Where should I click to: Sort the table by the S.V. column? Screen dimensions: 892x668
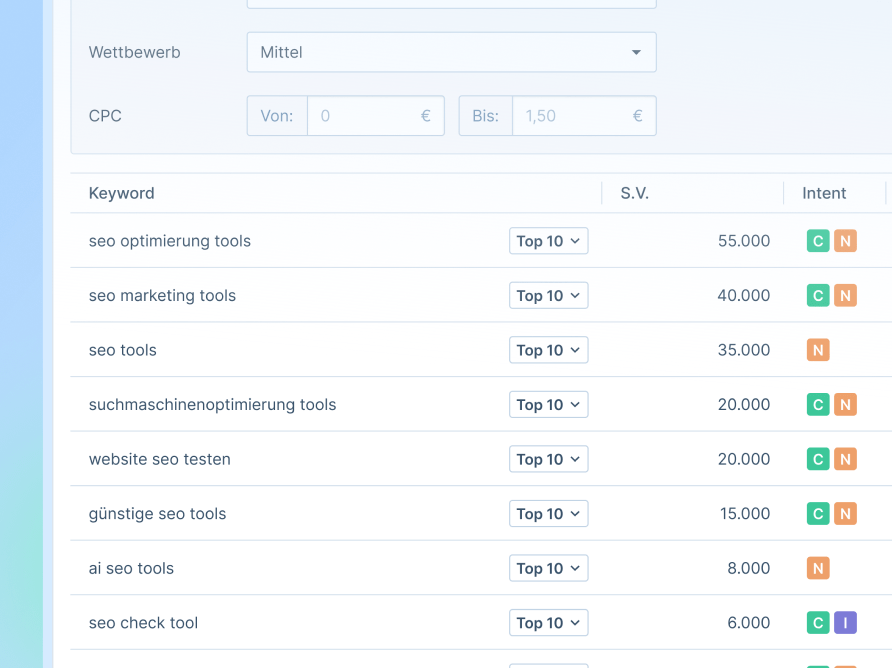[x=634, y=193]
